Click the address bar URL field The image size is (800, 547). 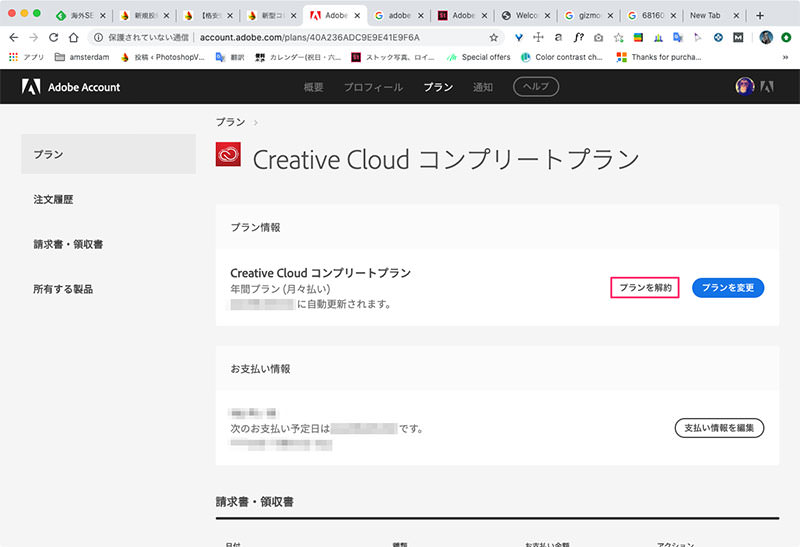[x=310, y=37]
